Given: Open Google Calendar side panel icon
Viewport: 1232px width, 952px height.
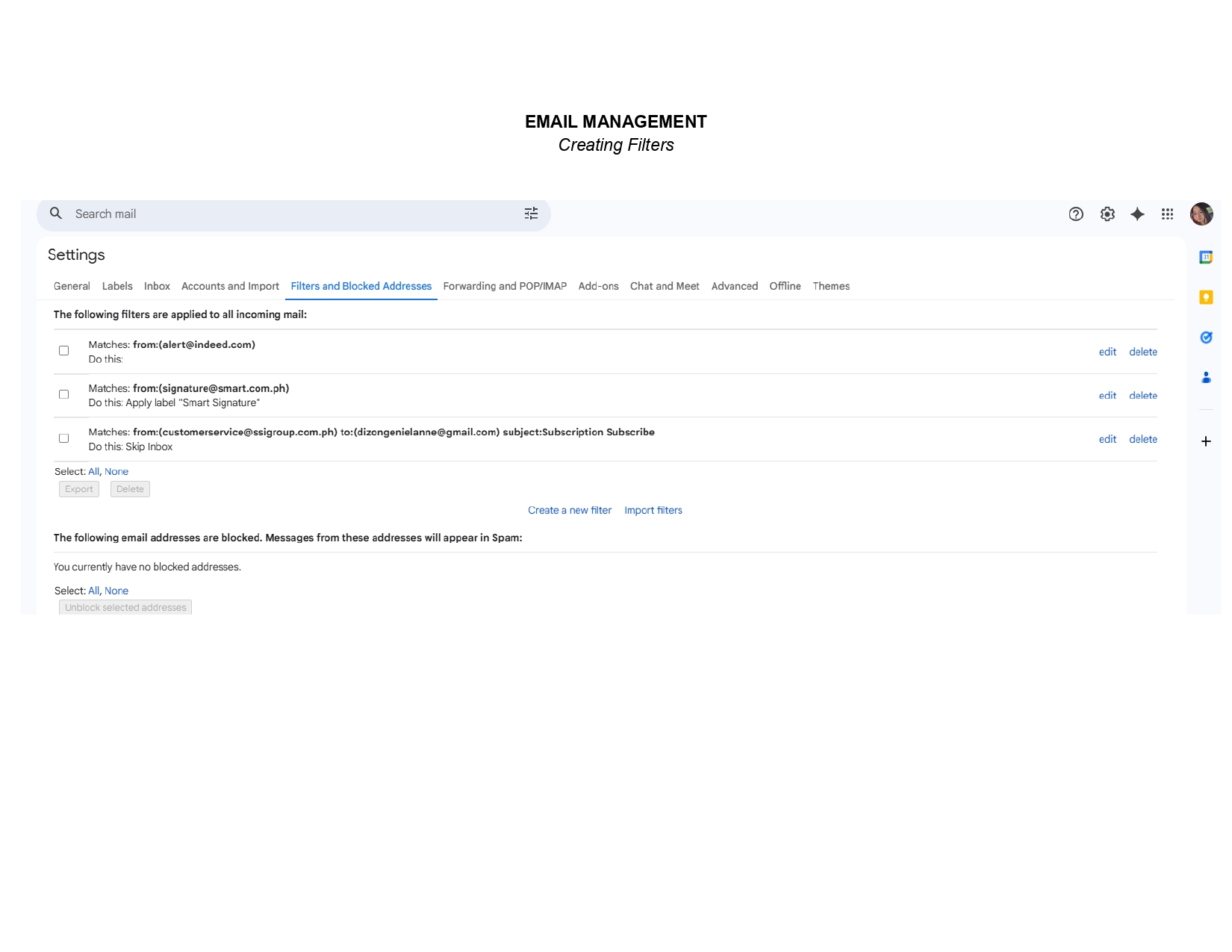Looking at the screenshot, I should point(1205,258).
